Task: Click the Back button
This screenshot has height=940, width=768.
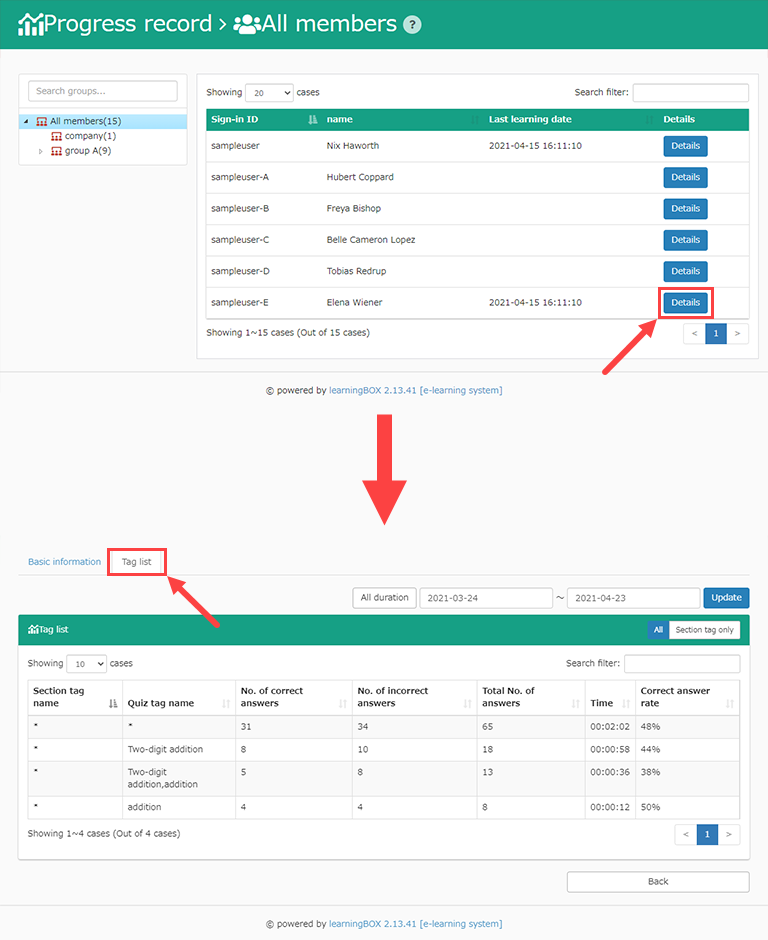Action: tap(657, 882)
